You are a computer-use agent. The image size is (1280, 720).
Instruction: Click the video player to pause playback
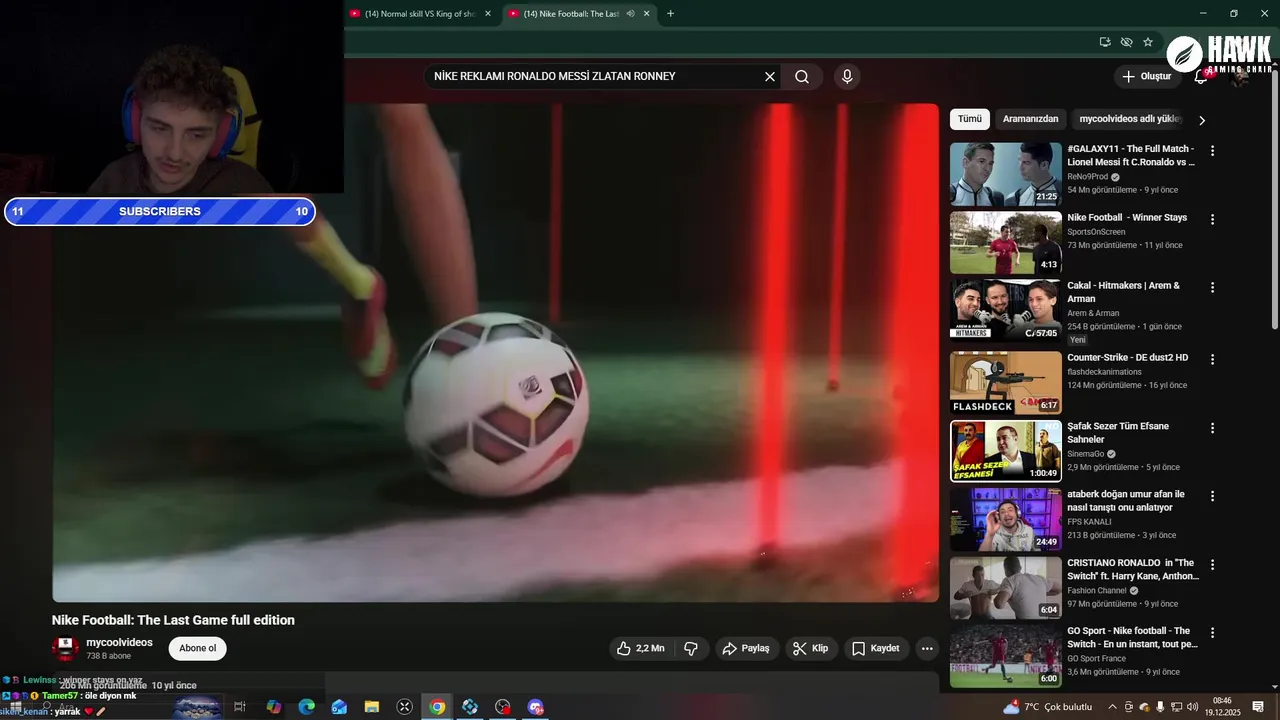(x=496, y=353)
